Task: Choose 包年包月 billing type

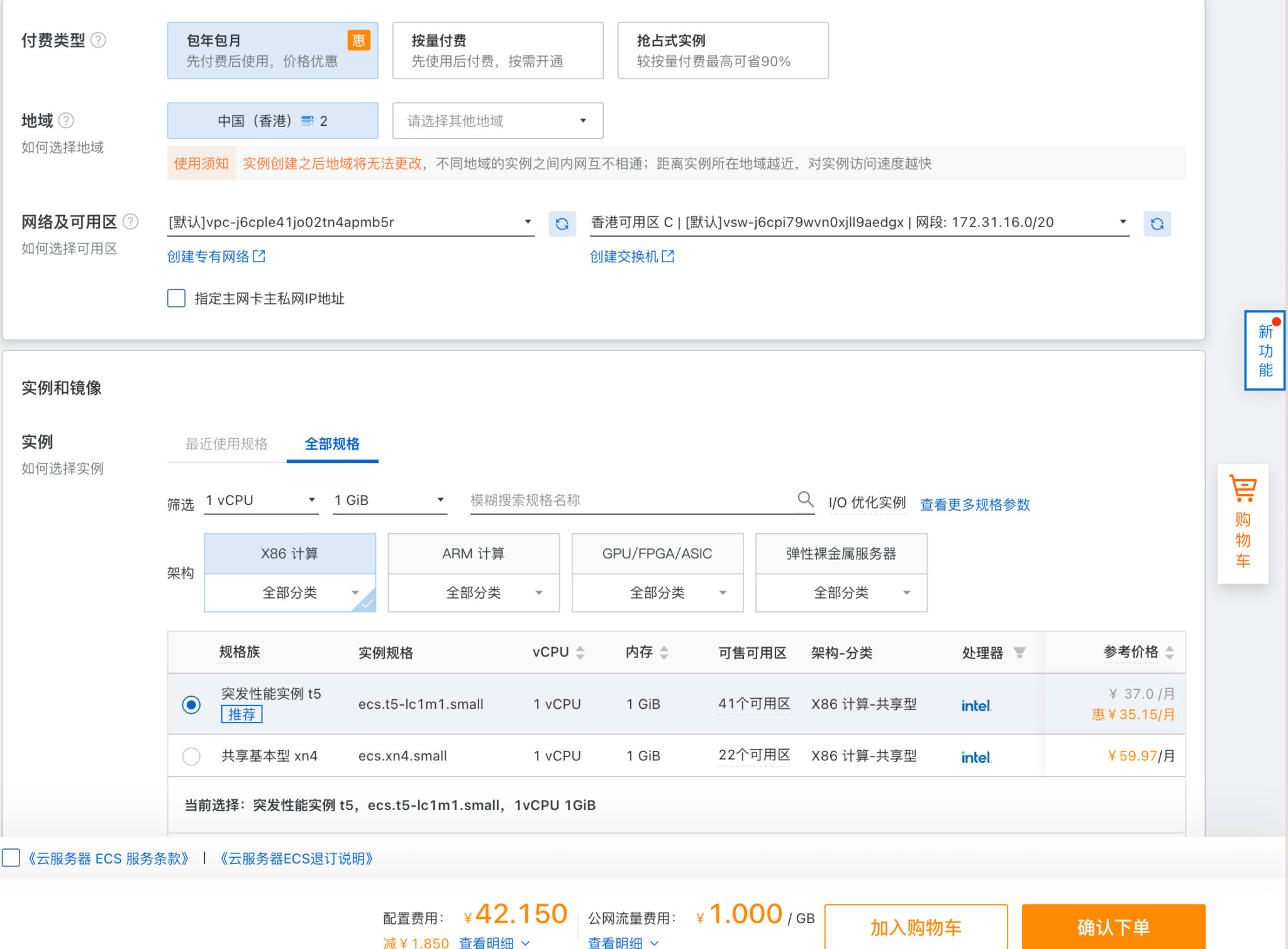Action: coord(272,50)
